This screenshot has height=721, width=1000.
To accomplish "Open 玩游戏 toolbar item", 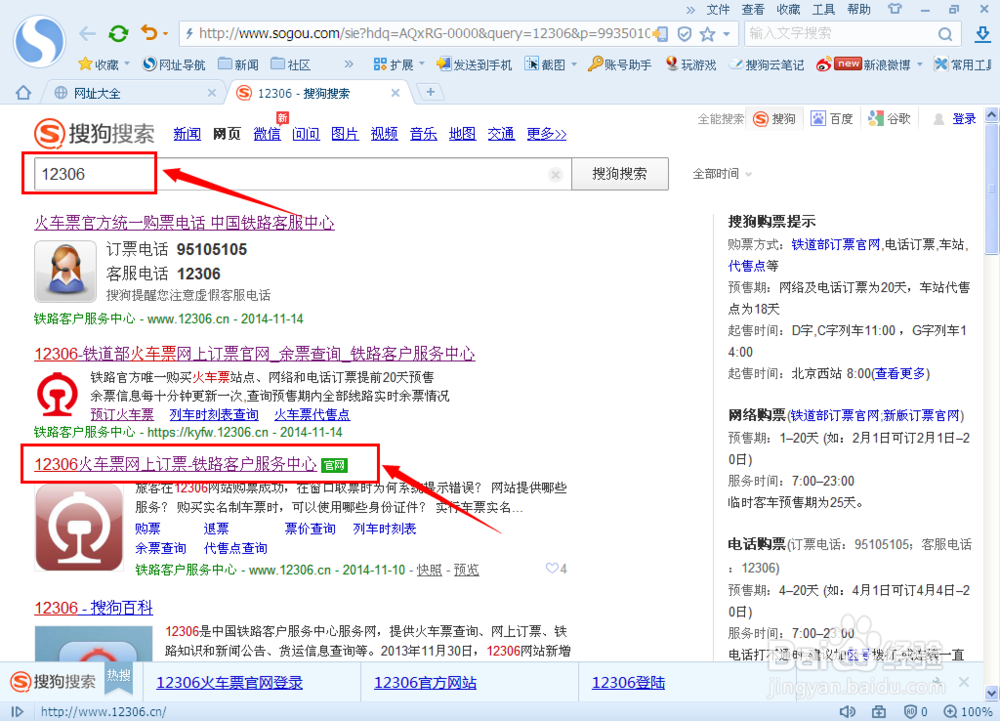I will point(691,64).
